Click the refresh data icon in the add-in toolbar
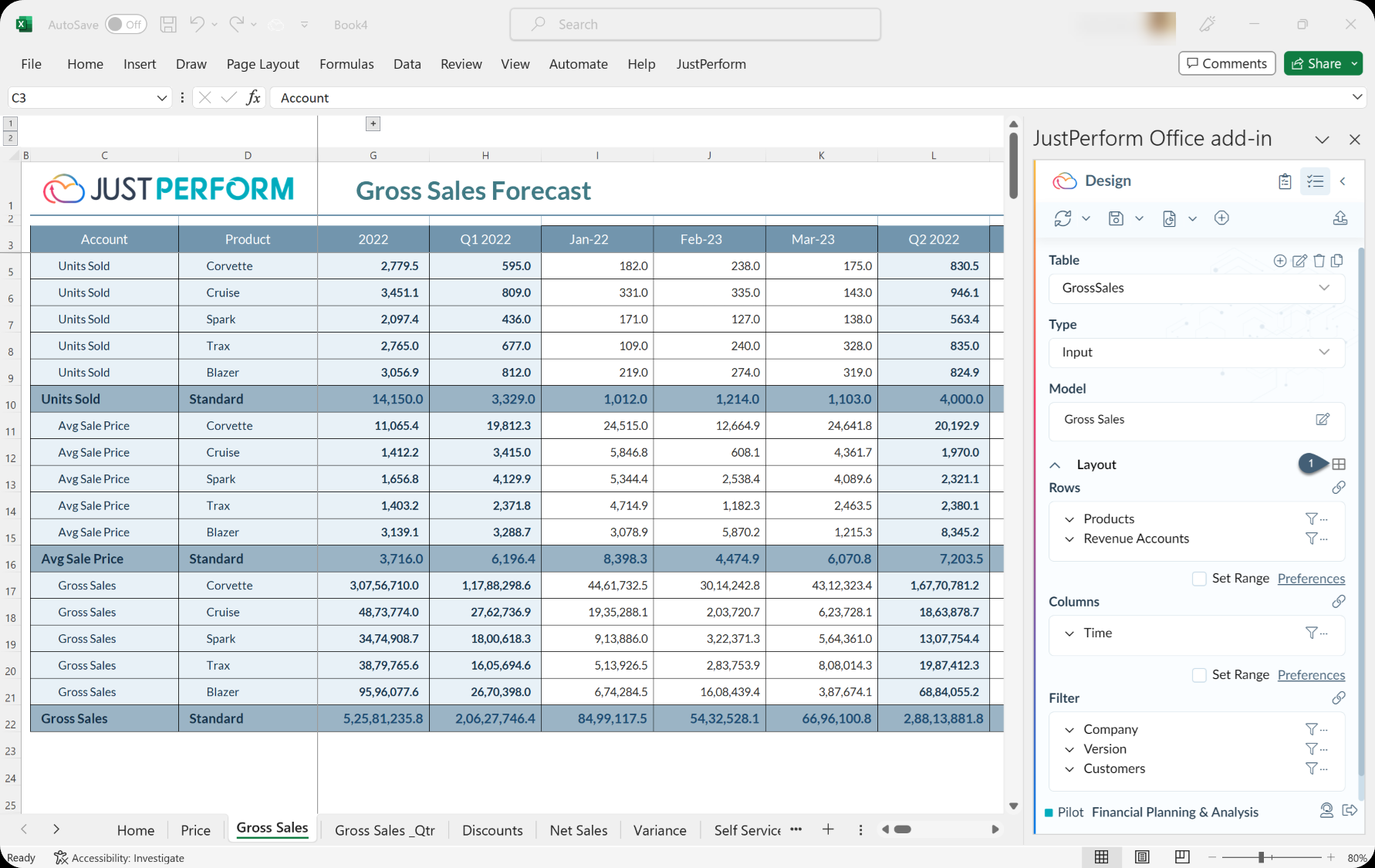 (1062, 218)
